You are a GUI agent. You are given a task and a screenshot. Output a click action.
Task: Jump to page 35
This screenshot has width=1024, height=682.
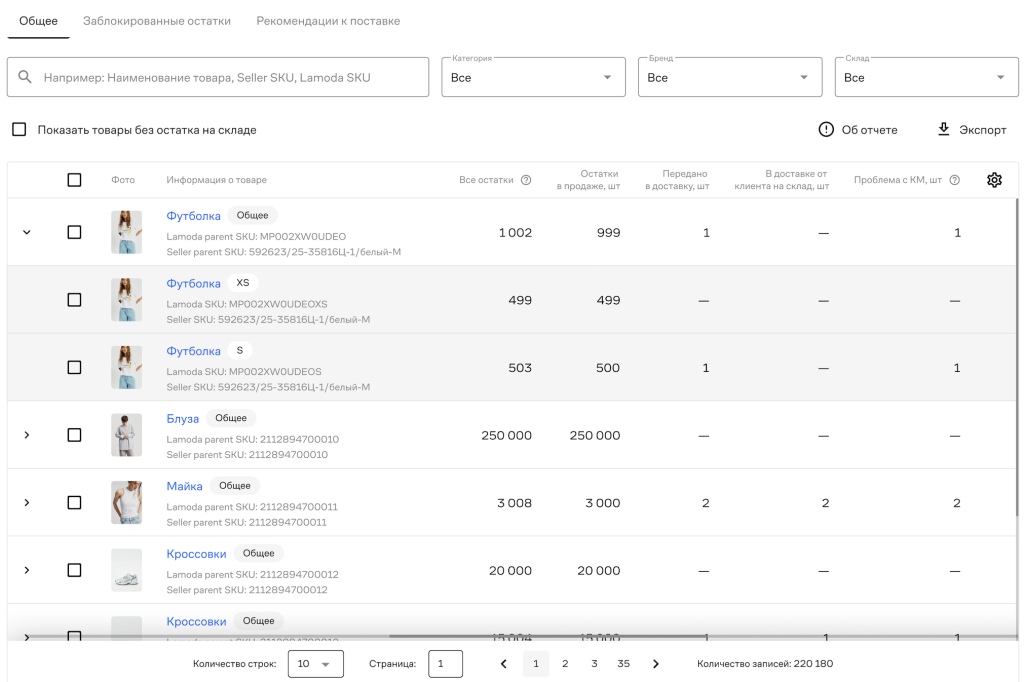[624, 664]
